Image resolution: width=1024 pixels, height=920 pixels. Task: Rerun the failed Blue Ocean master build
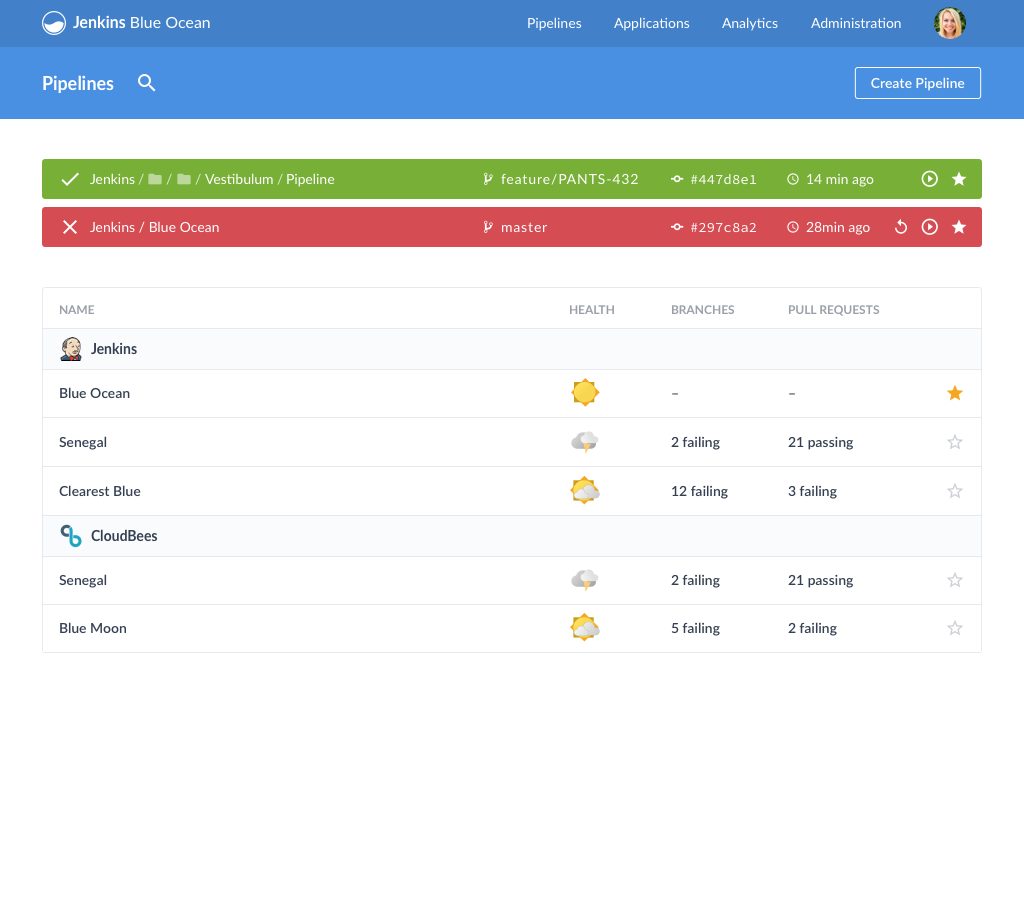[x=900, y=227]
